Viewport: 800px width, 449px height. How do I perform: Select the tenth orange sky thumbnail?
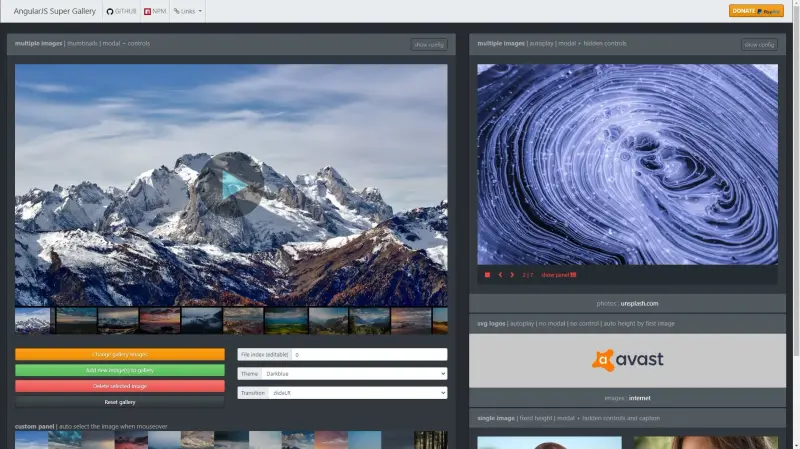pos(411,320)
